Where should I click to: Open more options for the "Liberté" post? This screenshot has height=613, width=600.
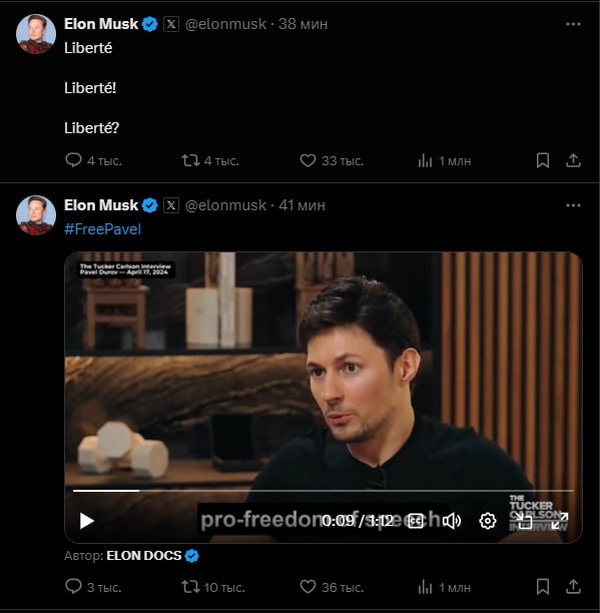tap(573, 22)
